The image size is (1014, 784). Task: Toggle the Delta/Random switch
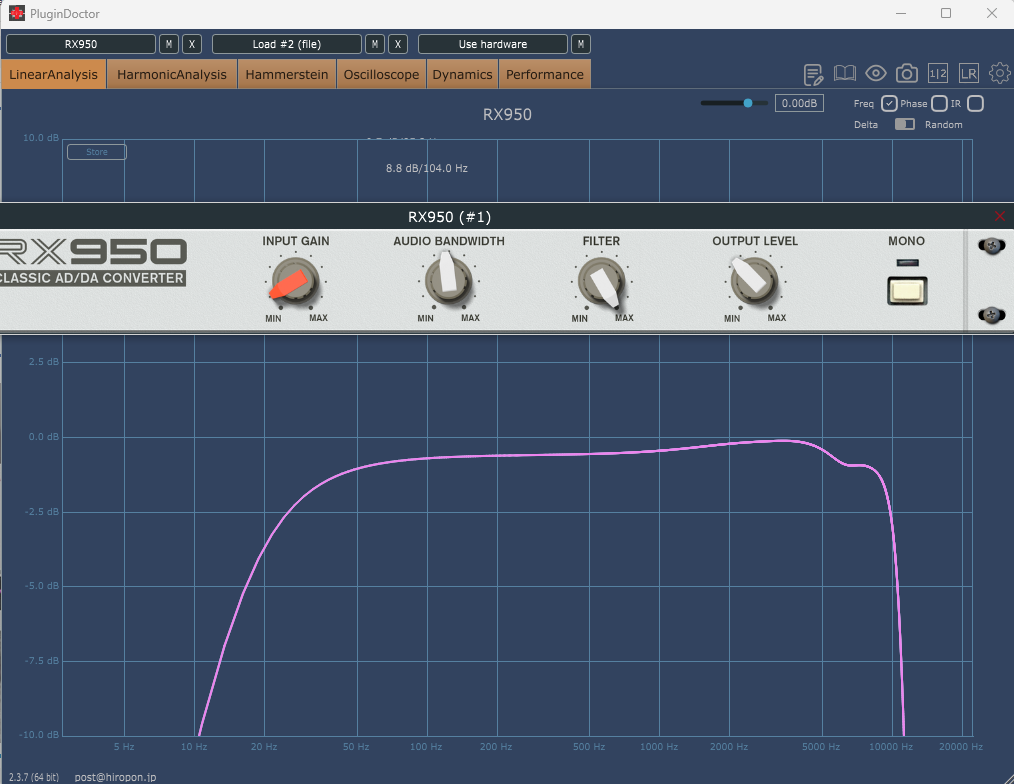coord(904,124)
